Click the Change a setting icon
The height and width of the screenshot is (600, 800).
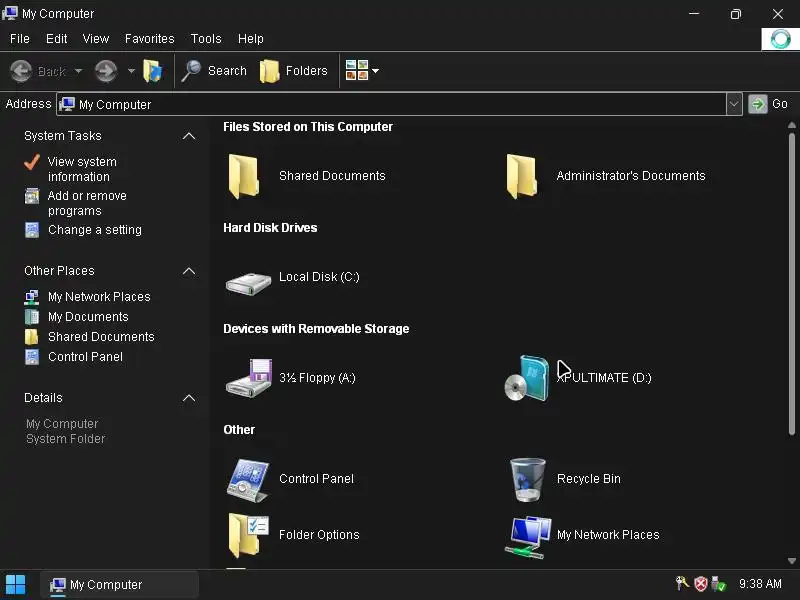(x=32, y=230)
